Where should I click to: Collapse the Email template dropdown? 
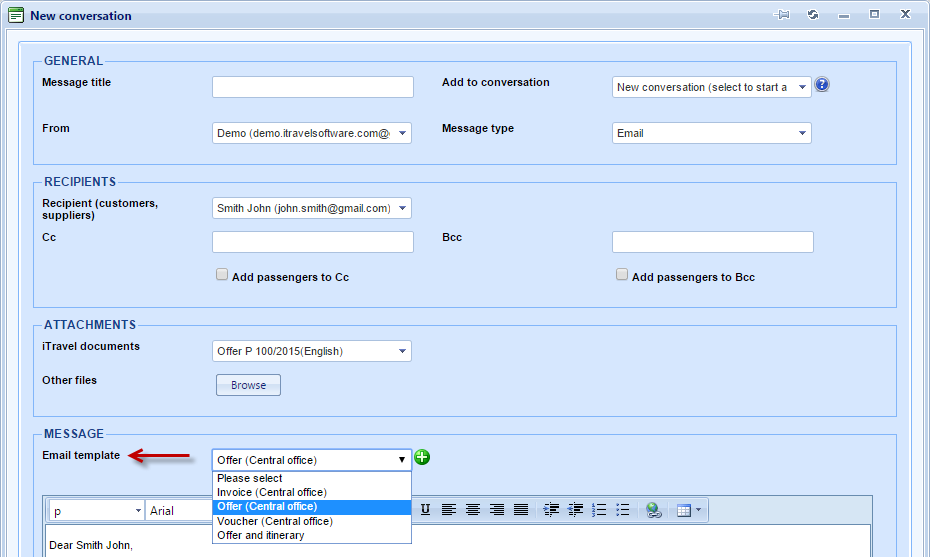pos(312,460)
